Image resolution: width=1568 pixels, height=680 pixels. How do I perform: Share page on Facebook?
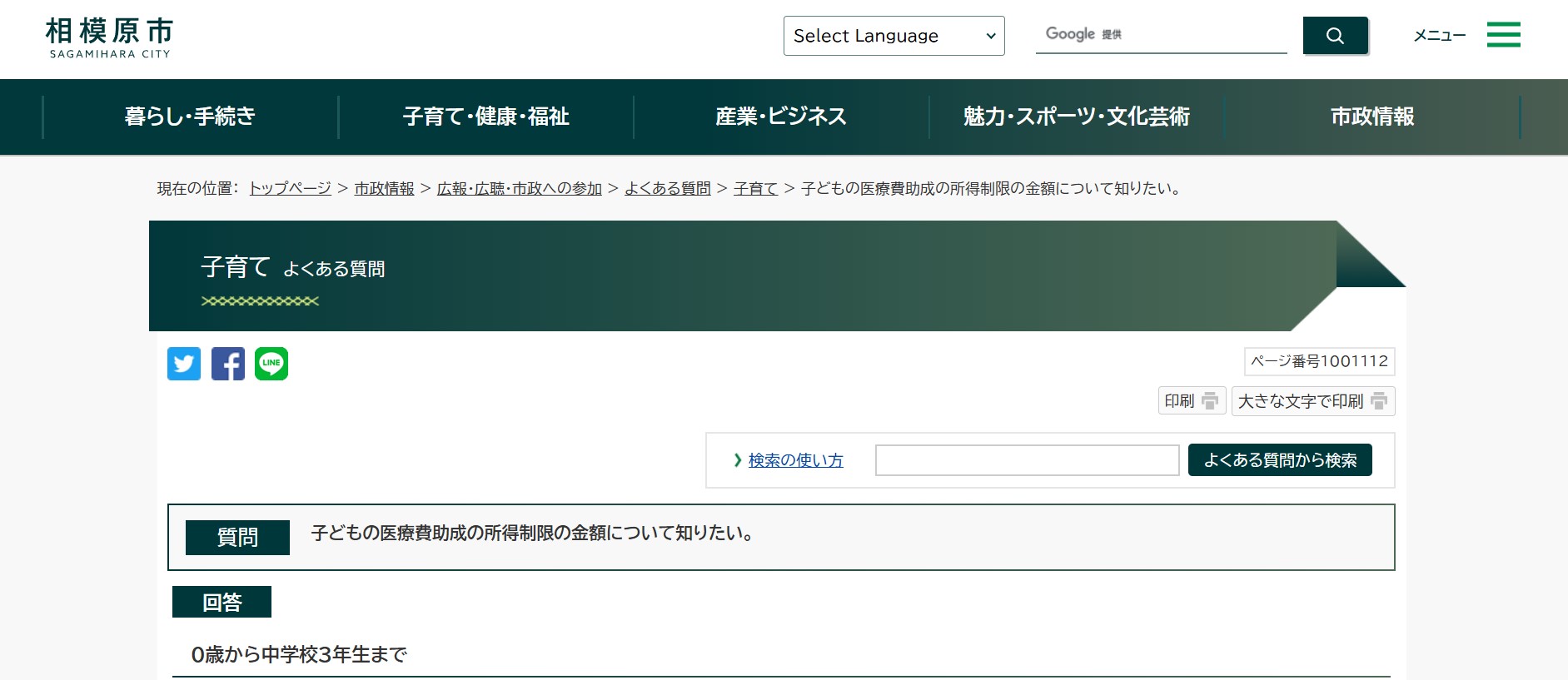(228, 364)
